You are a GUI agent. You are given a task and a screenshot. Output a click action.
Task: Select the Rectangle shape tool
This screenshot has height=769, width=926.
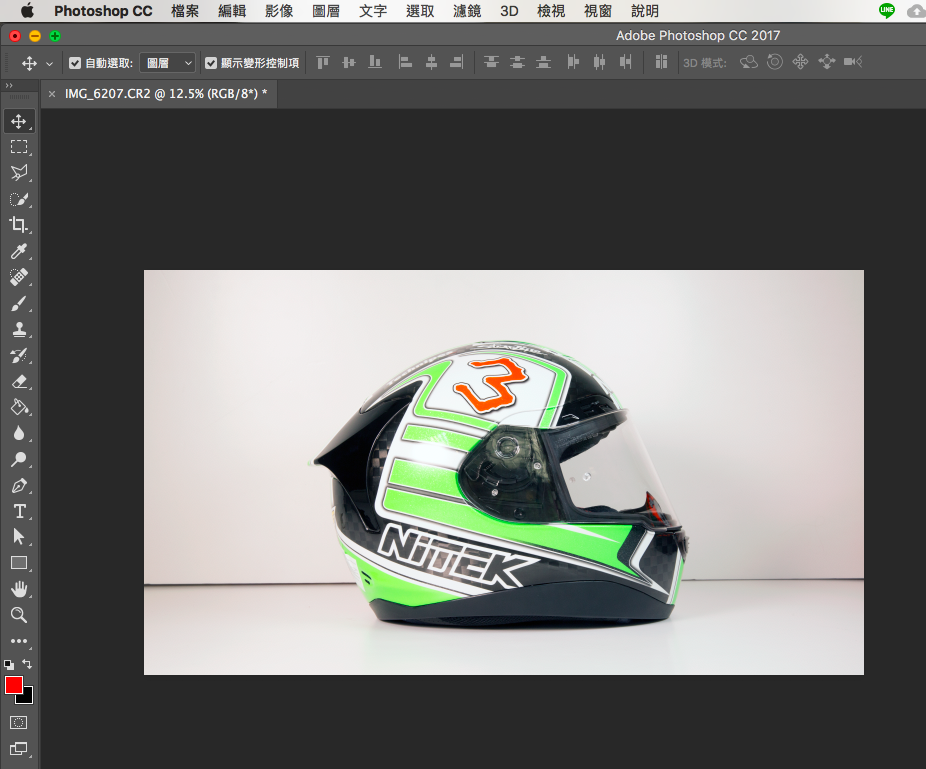[19, 563]
